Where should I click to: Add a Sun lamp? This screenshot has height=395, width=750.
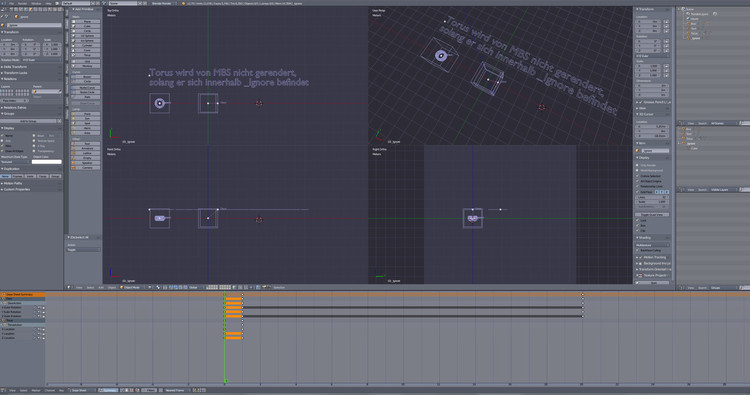pos(86,118)
